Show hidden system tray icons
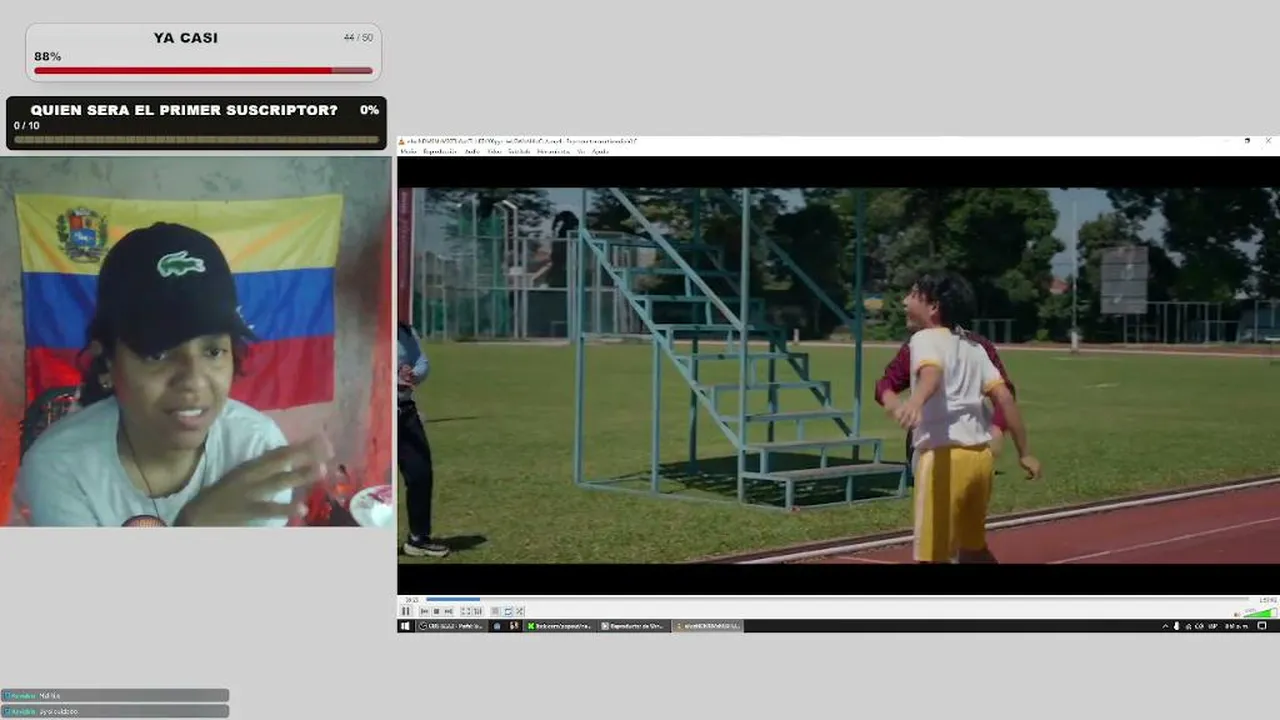The image size is (1280, 720). [1165, 626]
